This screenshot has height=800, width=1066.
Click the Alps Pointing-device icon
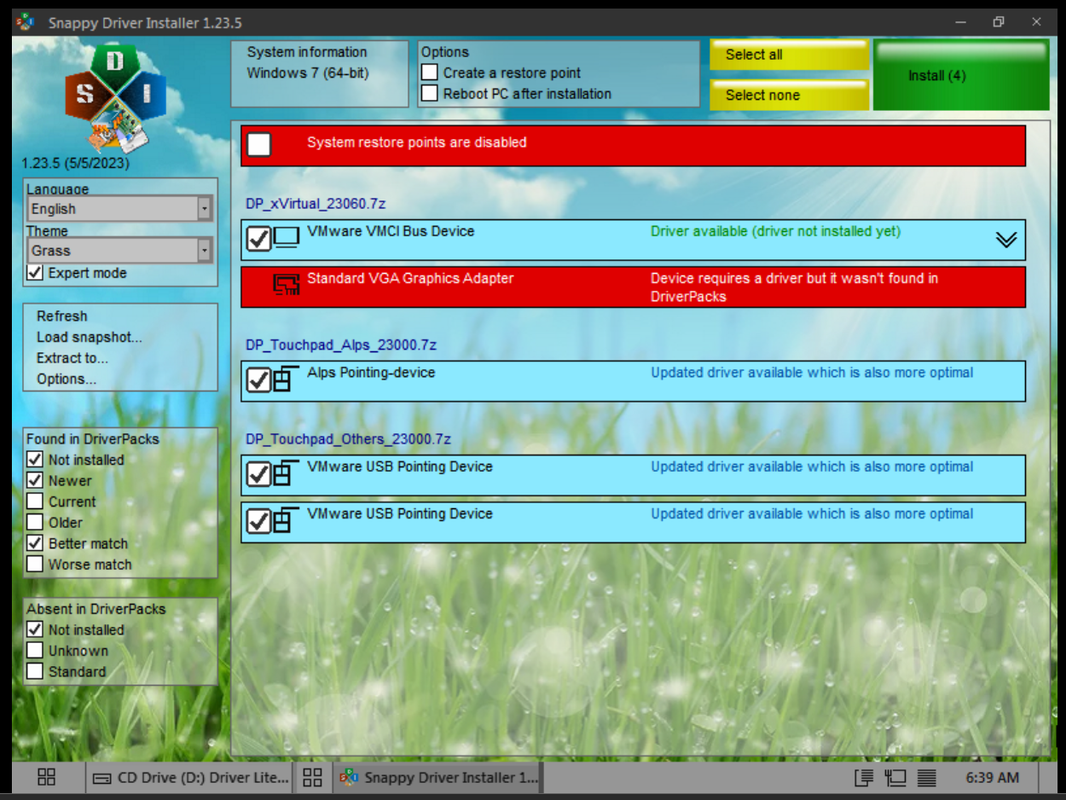286,379
